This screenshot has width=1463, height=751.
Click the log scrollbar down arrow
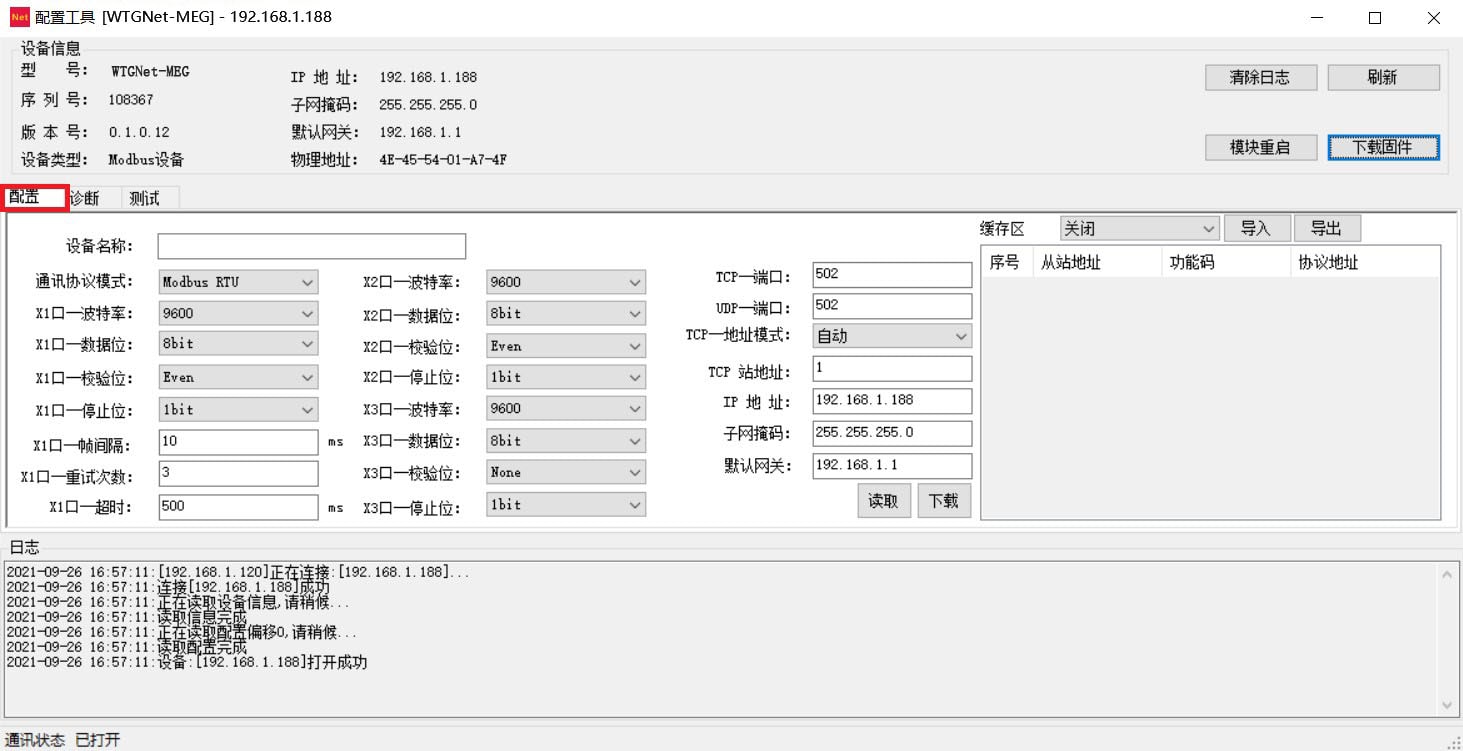tap(1448, 705)
